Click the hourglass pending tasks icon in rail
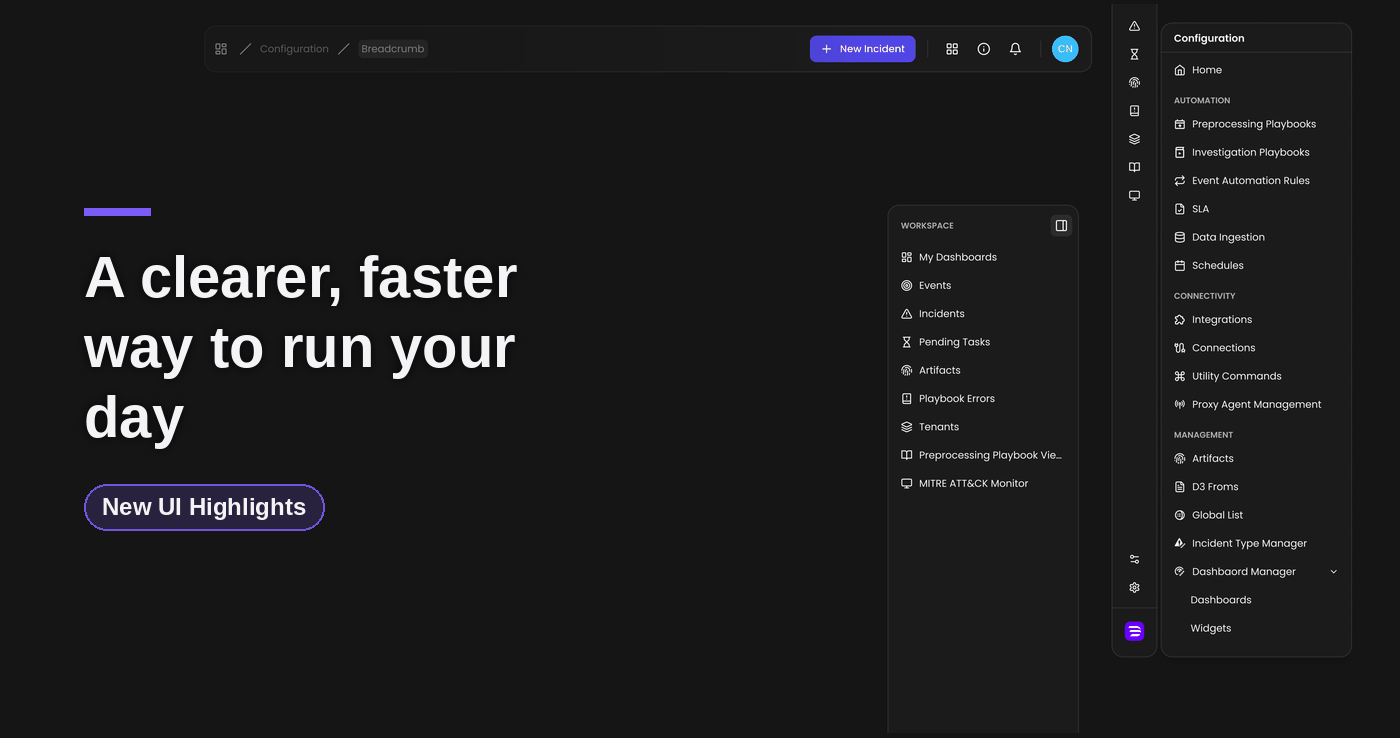The width and height of the screenshot is (1400, 738). tap(1134, 54)
